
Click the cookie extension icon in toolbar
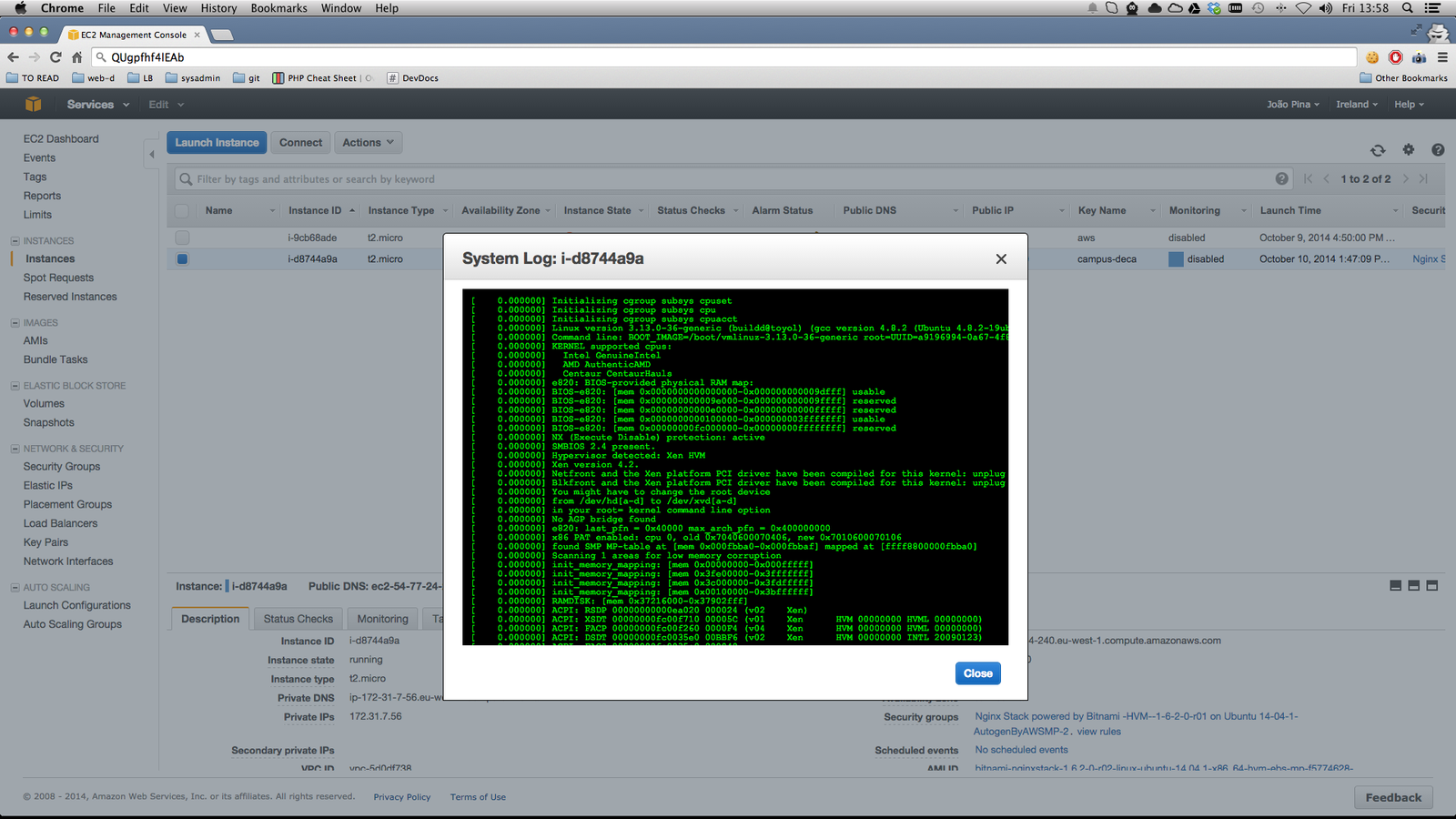pos(1372,56)
